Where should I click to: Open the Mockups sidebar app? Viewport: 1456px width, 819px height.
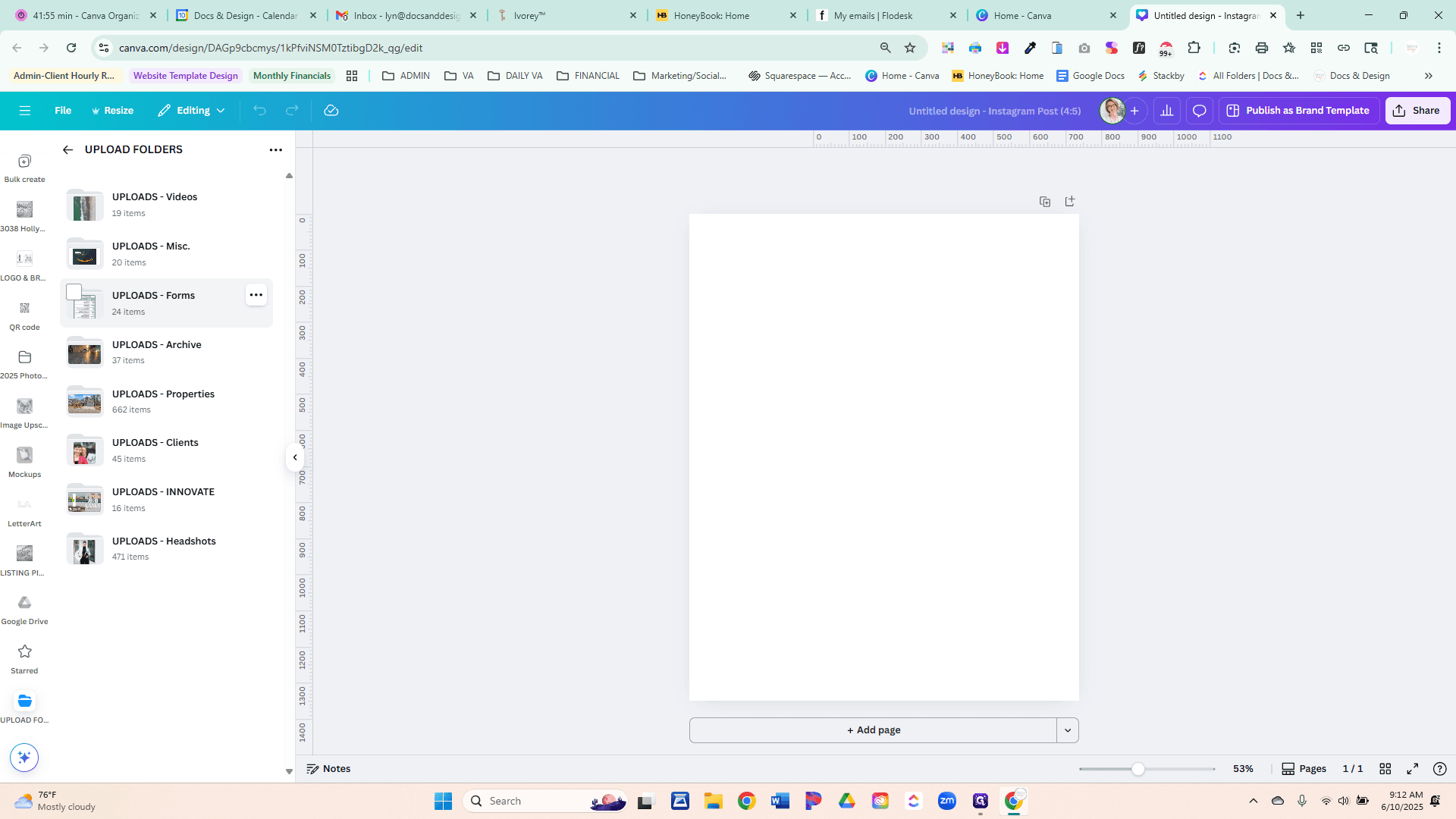click(x=24, y=463)
